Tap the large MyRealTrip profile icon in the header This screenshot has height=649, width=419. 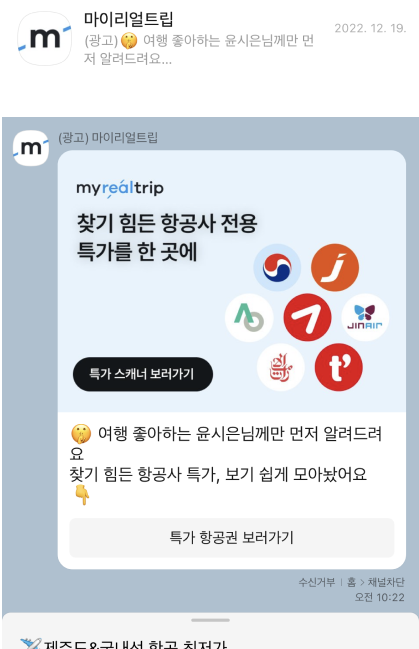(x=44, y=38)
